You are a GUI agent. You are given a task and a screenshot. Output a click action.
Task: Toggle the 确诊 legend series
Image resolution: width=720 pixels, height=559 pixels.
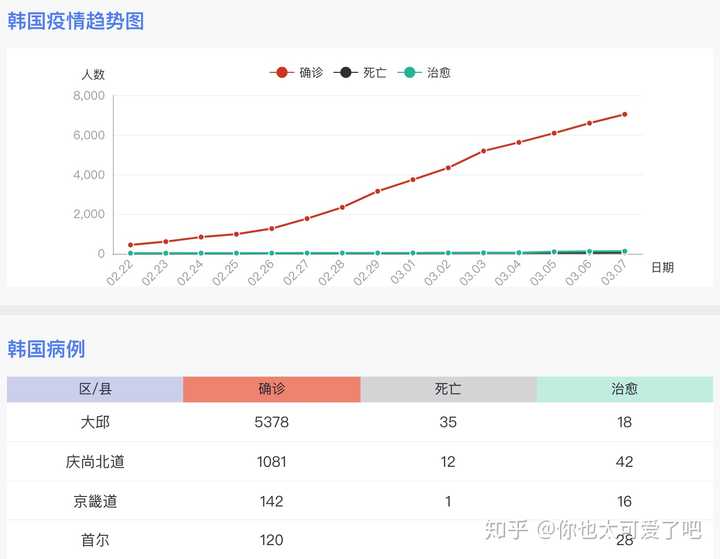[x=297, y=73]
